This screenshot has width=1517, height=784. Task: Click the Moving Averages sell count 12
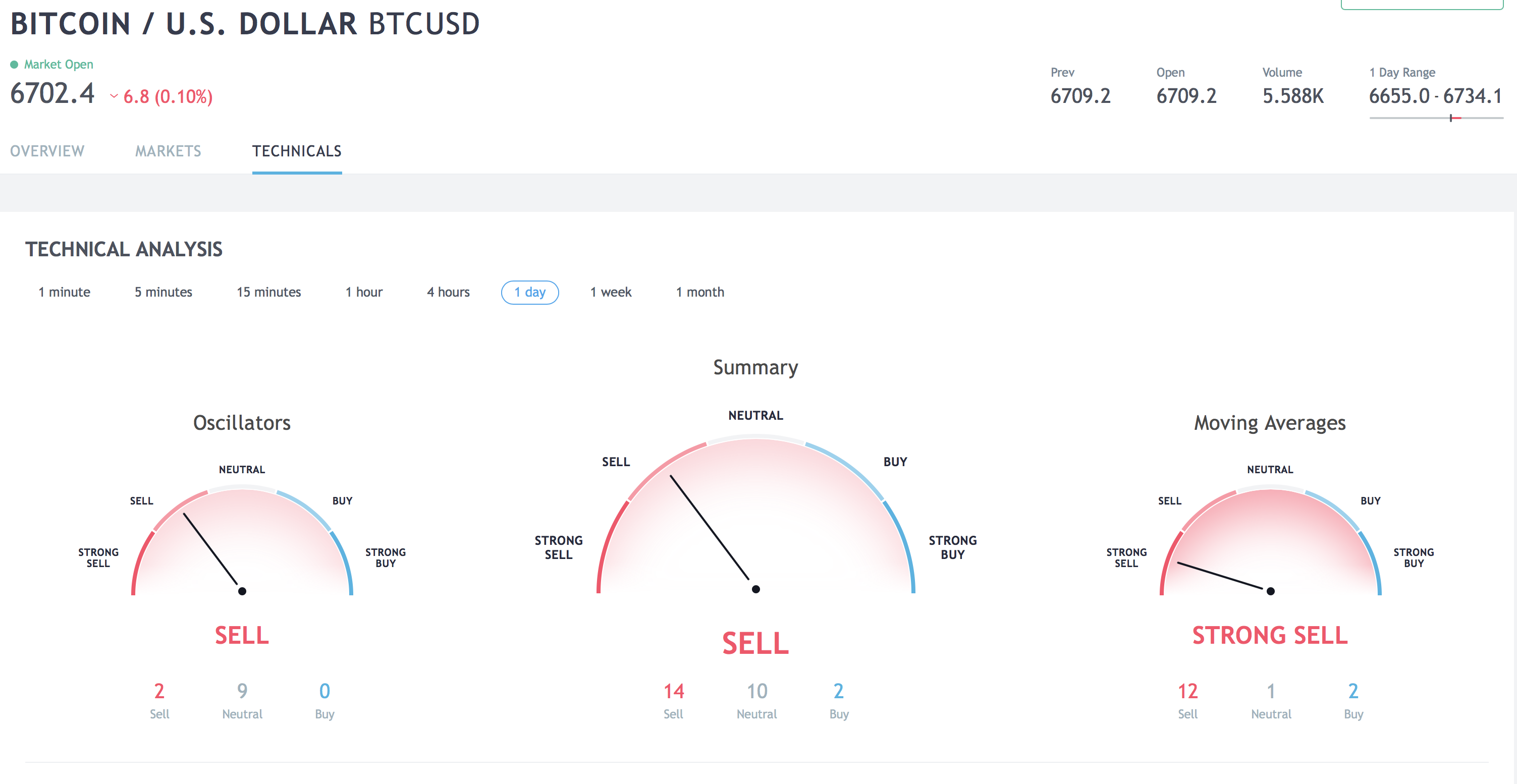[x=1188, y=691]
